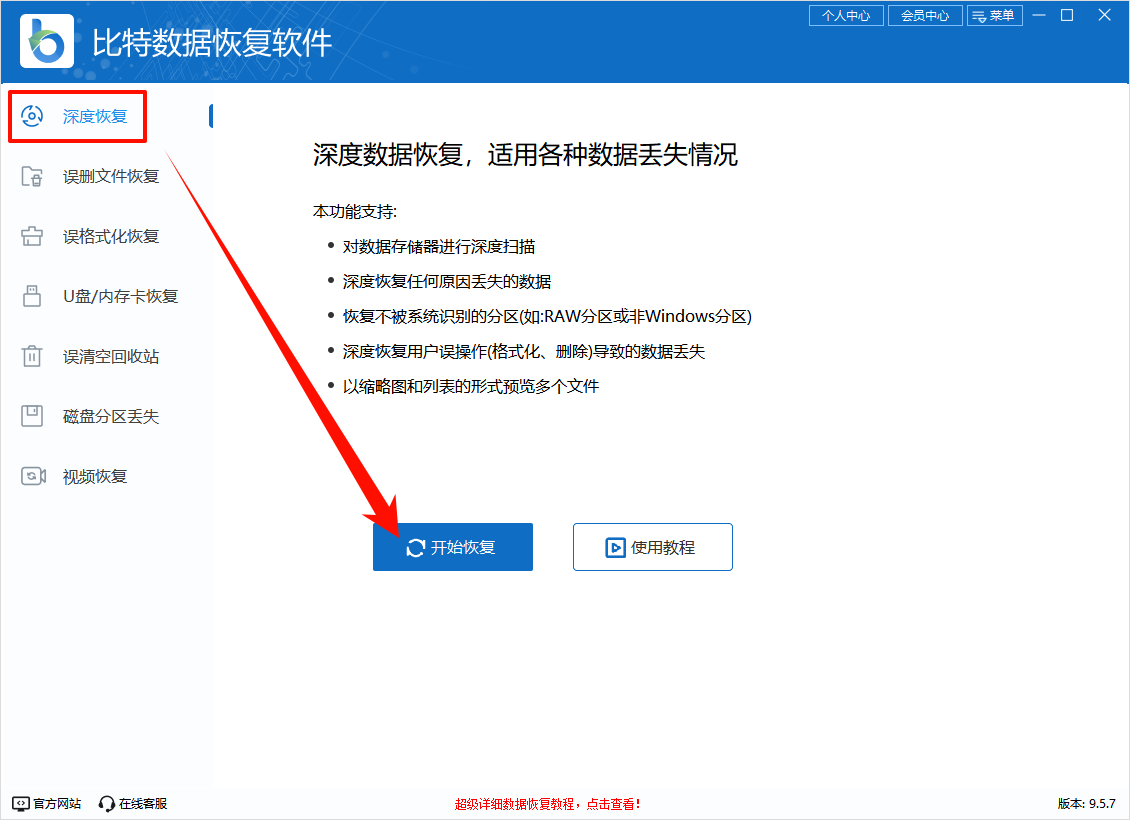
Task: Maximize the application window
Action: pos(1067,15)
